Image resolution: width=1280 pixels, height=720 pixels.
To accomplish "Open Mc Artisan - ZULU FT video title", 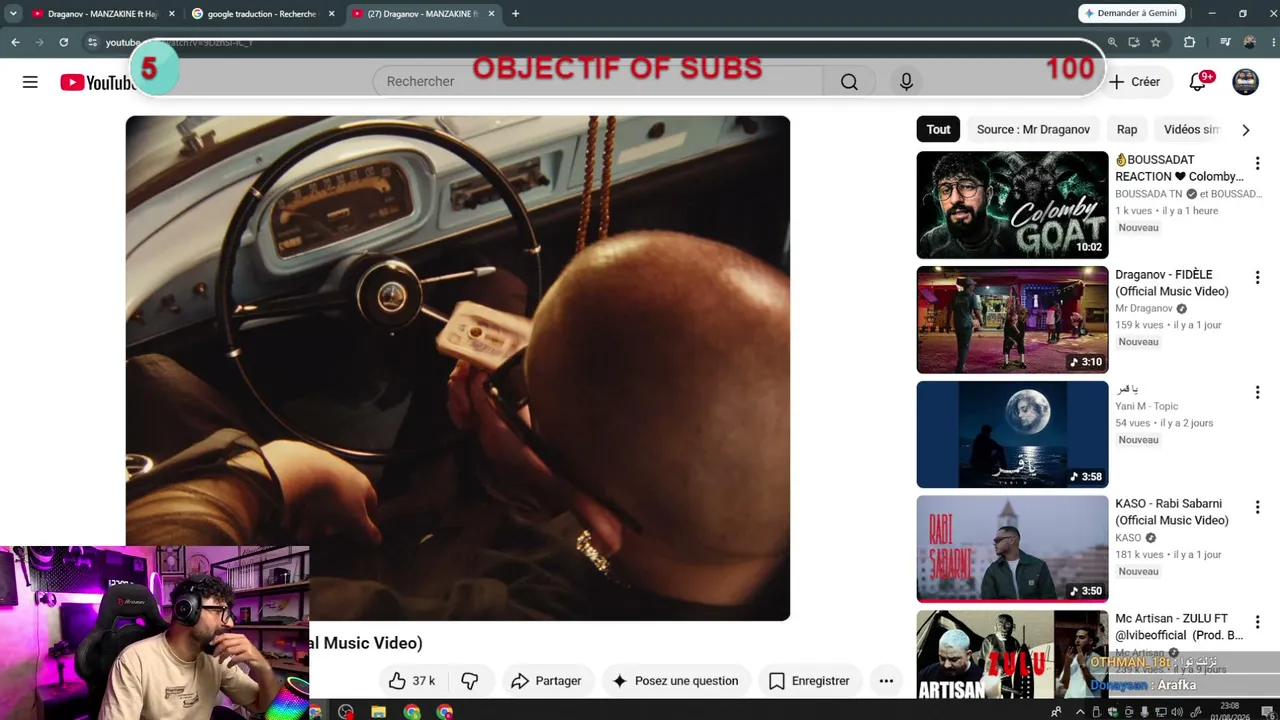I will click(1179, 627).
